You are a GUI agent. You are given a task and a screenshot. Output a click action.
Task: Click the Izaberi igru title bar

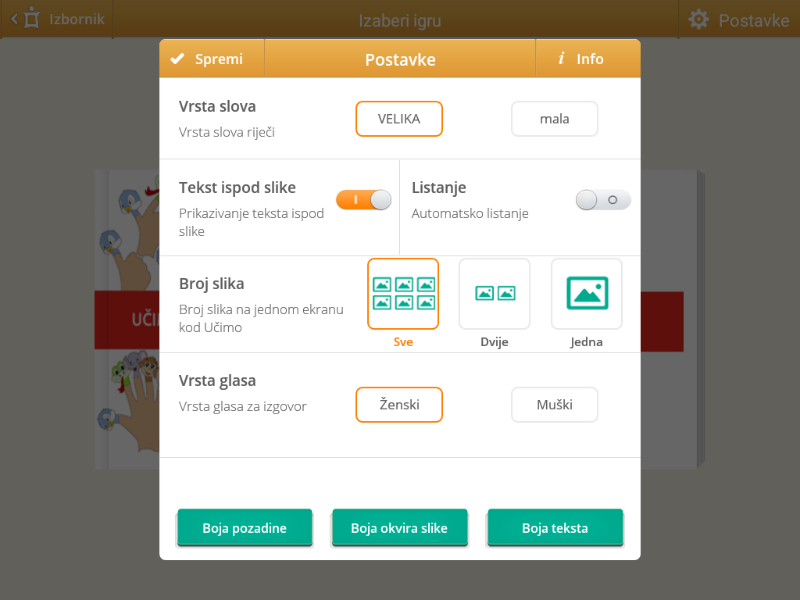coord(399,20)
